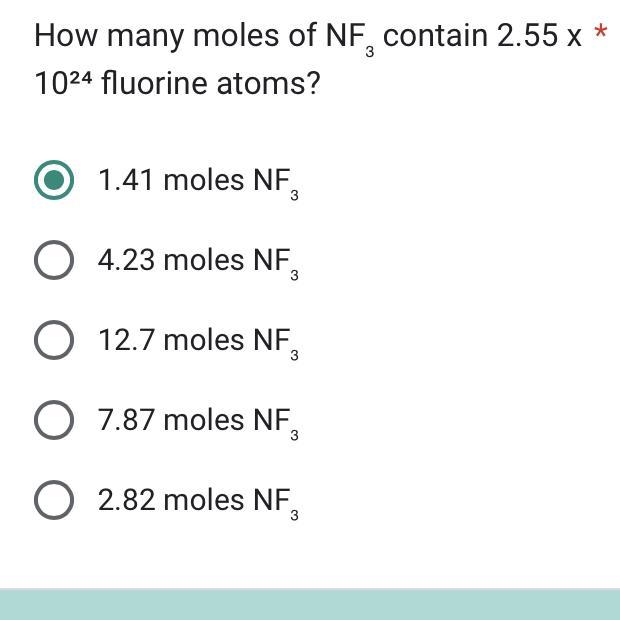Select the 12.7 moles radio circle
Image resolution: width=620 pixels, height=620 pixels.
(x=54, y=341)
